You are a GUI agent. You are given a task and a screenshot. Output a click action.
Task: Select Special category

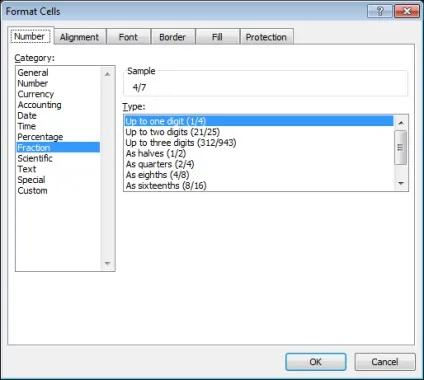point(58,180)
